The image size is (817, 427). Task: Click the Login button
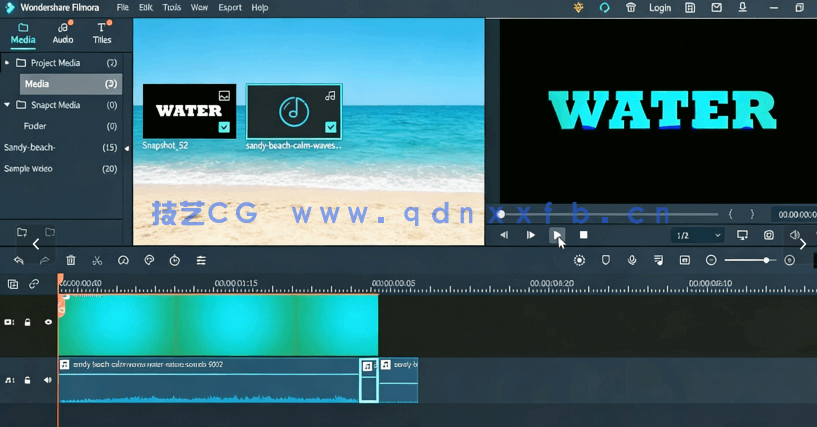(x=660, y=8)
